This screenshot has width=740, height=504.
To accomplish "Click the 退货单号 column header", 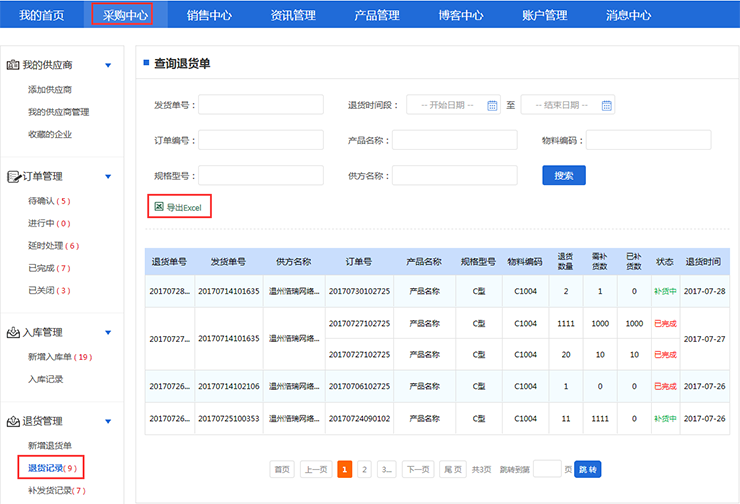I will (x=169, y=261).
